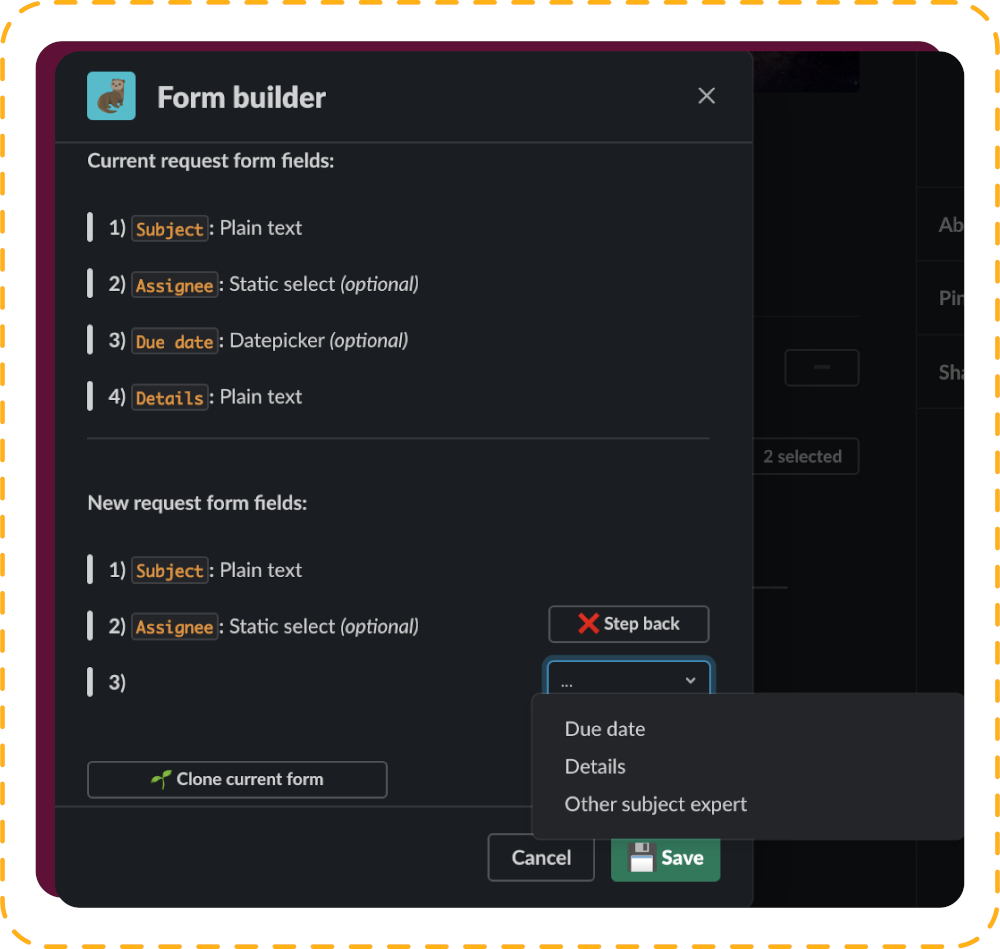This screenshot has height=949, width=1000.
Task: Click the floppy disk icon on Save
Action: click(641, 858)
